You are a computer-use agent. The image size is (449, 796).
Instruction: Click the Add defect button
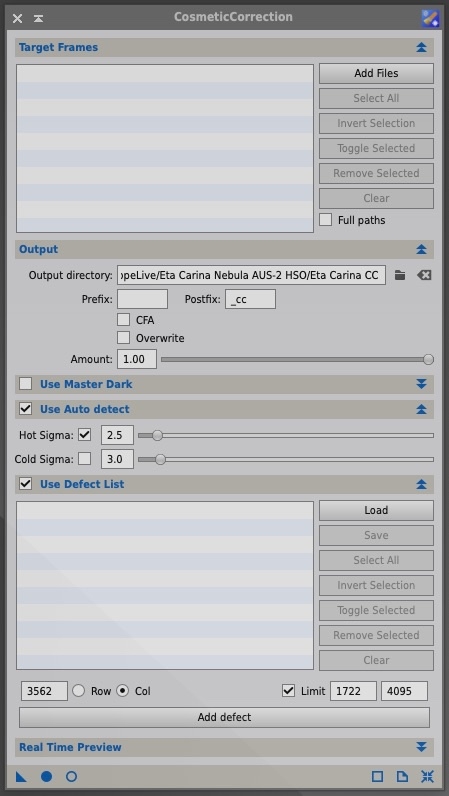[224, 717]
